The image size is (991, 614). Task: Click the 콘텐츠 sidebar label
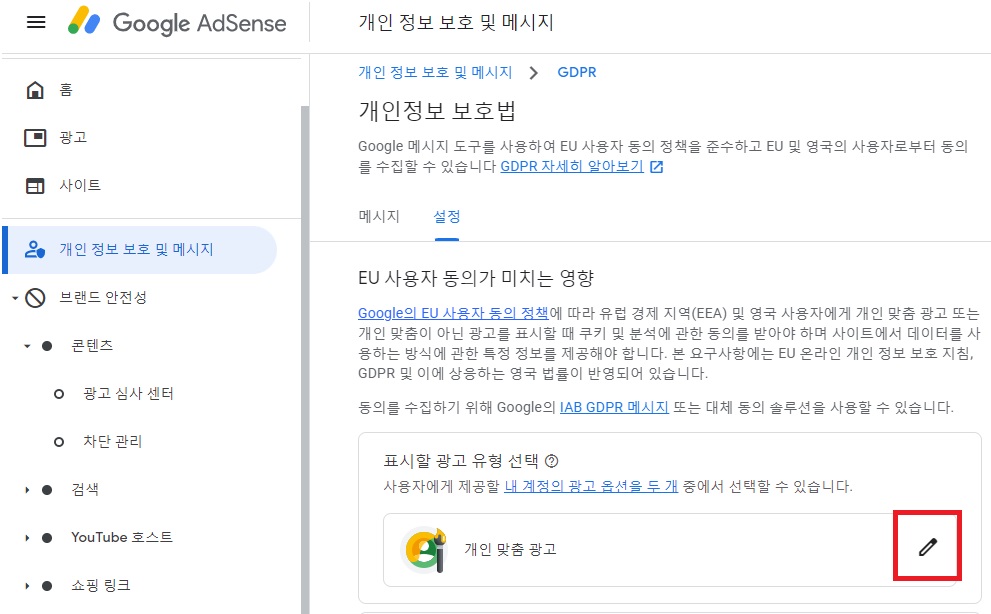[x=92, y=345]
